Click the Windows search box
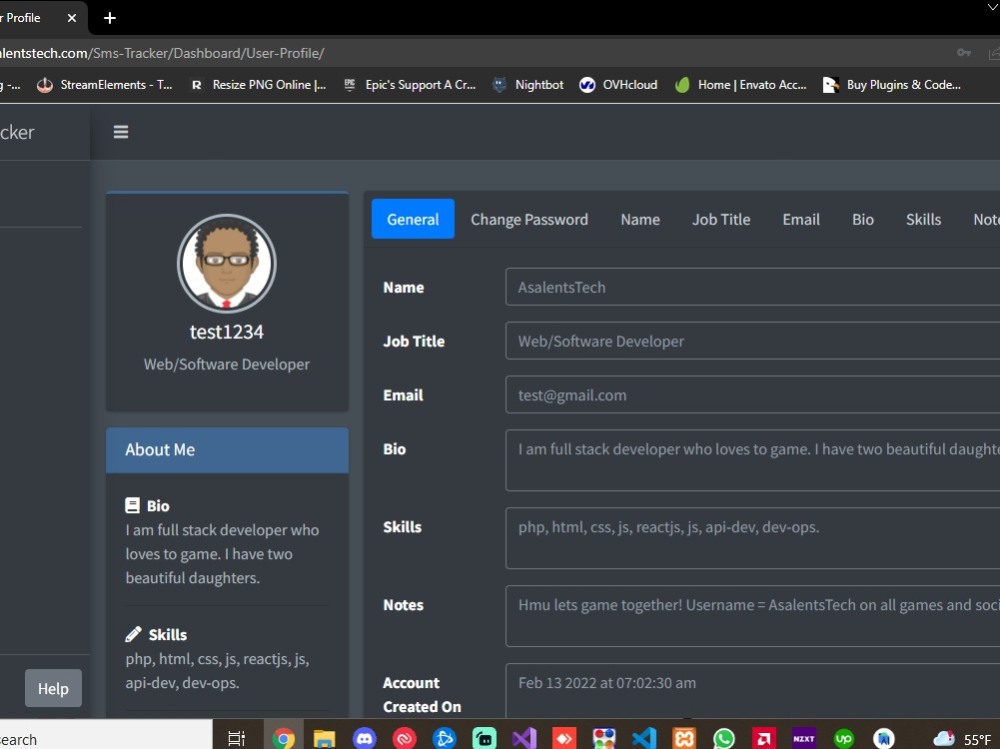 pyautogui.click(x=106, y=735)
